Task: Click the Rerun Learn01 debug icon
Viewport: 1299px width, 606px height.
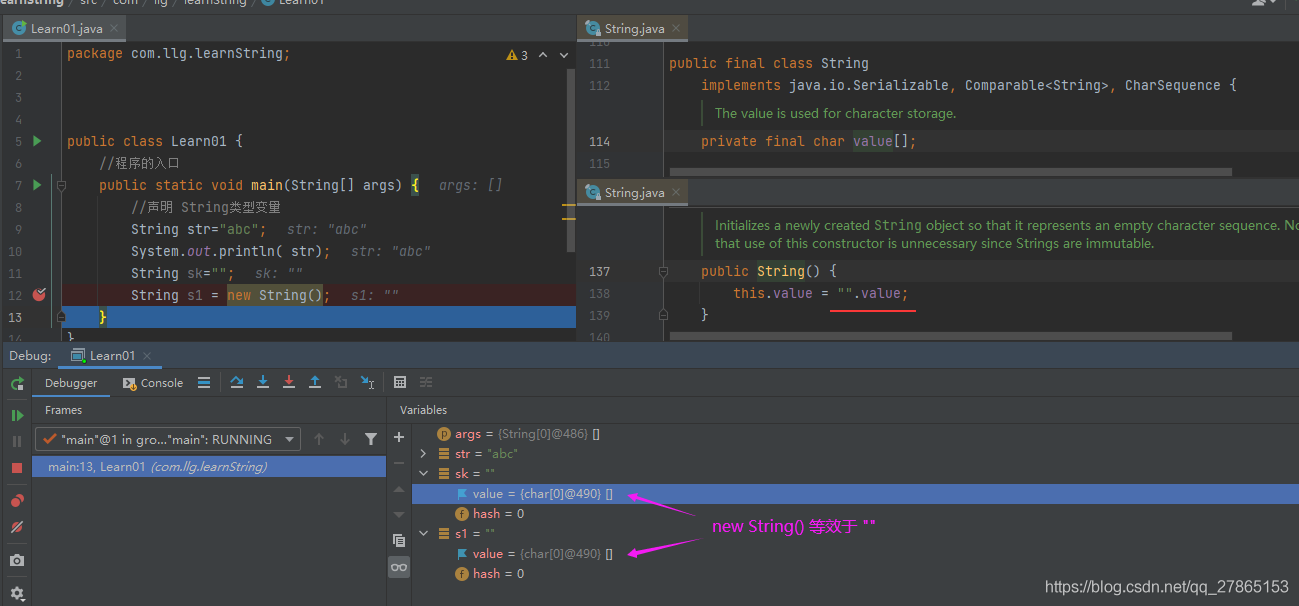Action: 17,383
